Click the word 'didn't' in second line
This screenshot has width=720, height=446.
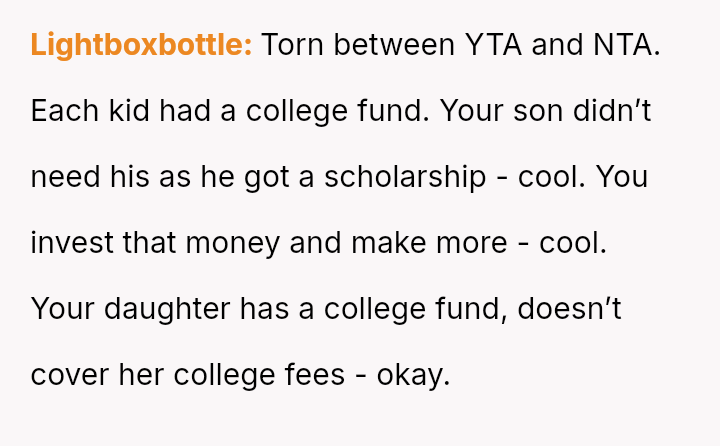tap(610, 112)
